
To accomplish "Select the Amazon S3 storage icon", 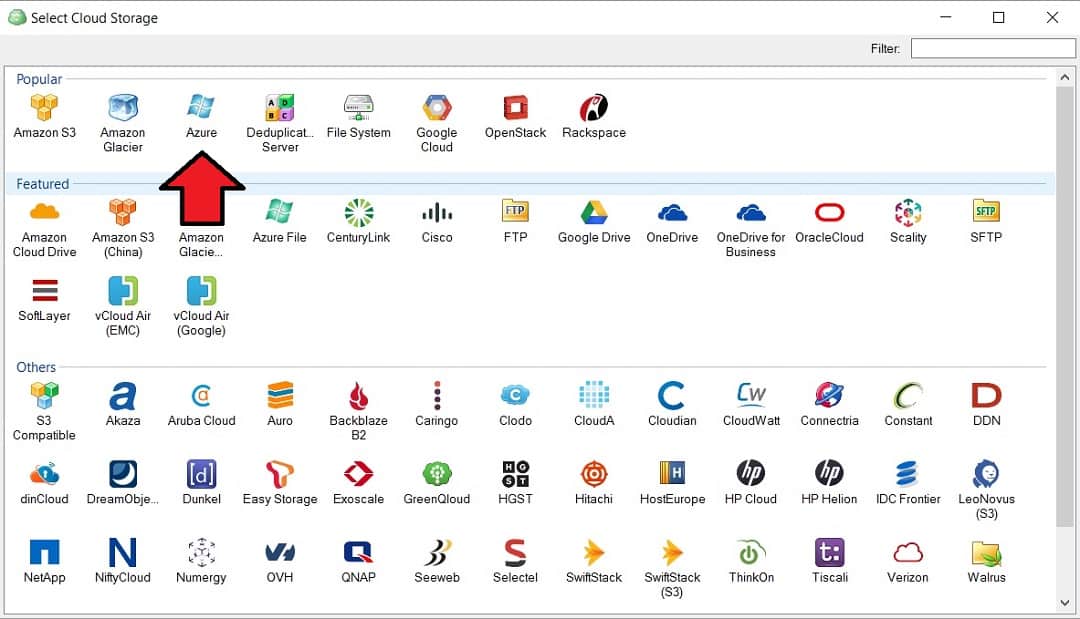I will pyautogui.click(x=44, y=108).
